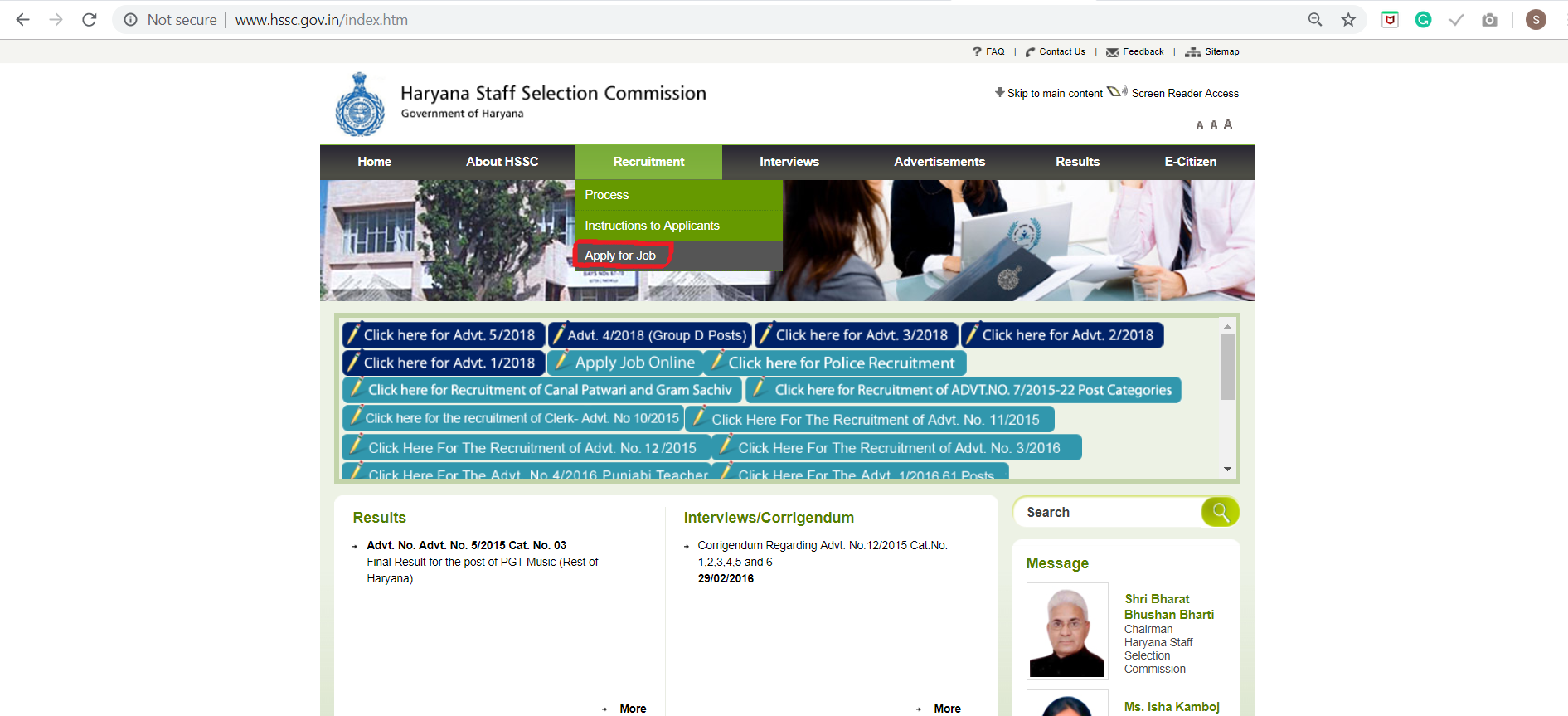The height and width of the screenshot is (716, 1568).
Task: Go to the Home menu tab
Action: [374, 162]
